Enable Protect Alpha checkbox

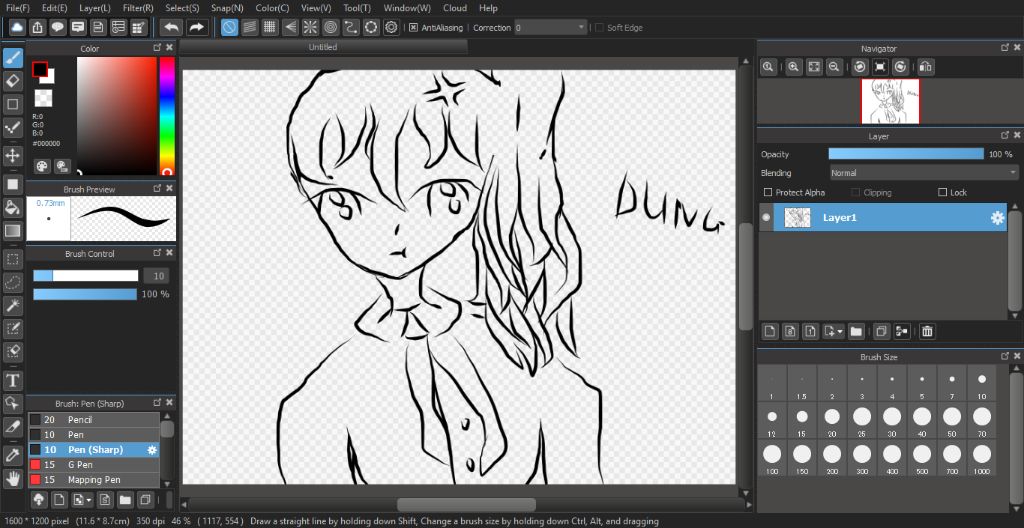[768, 192]
